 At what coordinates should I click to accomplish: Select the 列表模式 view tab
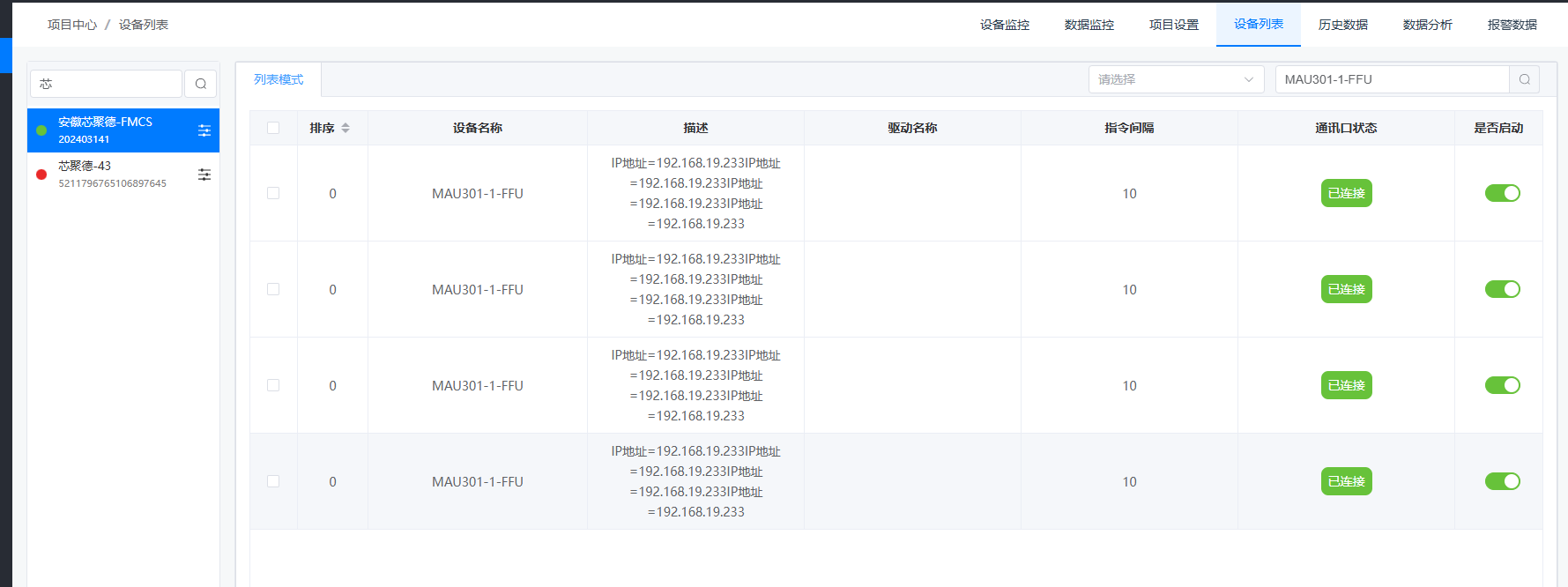point(279,79)
